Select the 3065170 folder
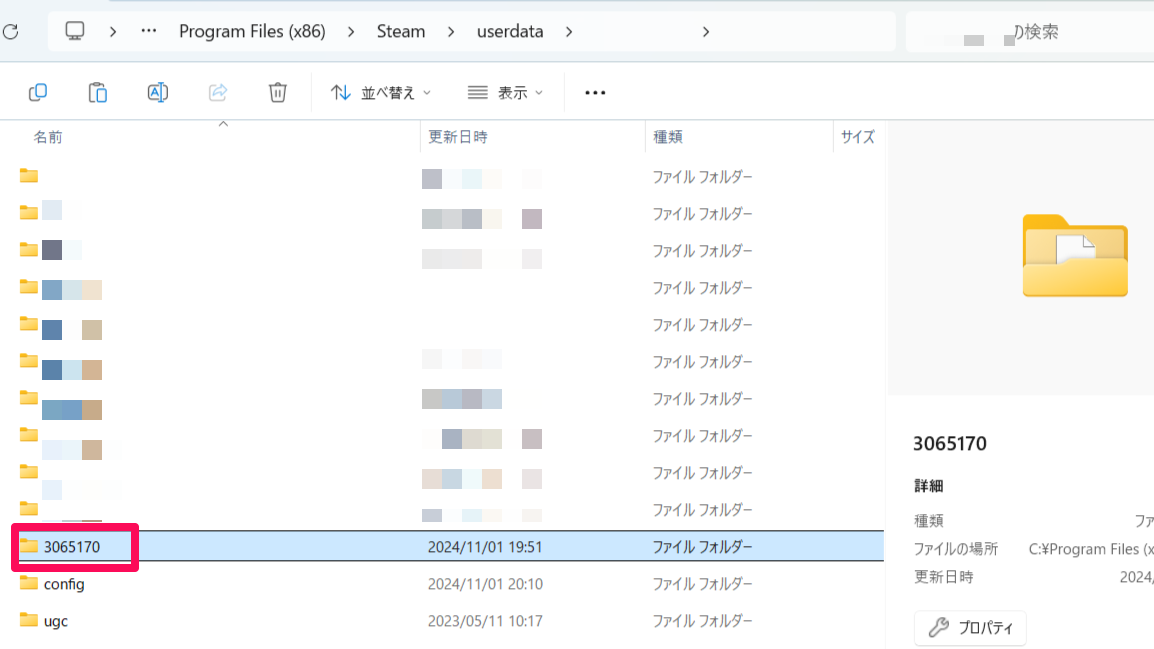This screenshot has height=649, width=1154. click(x=72, y=547)
